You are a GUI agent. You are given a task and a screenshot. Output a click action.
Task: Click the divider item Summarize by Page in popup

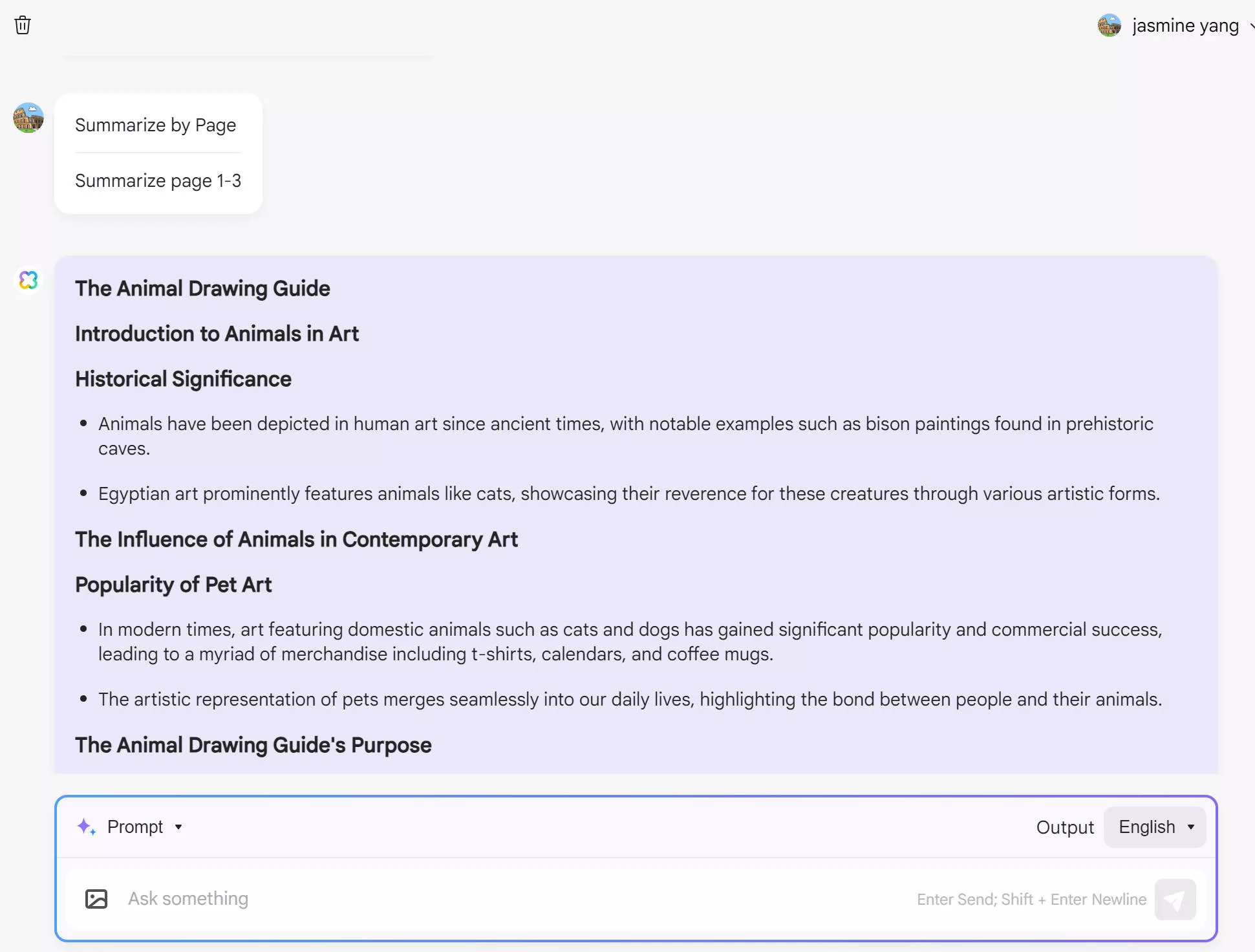pyautogui.click(x=156, y=125)
